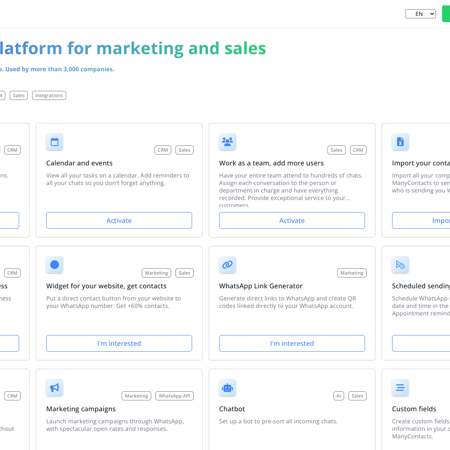Click Custom fields title
Image resolution: width=450 pixels, height=450 pixels.
(414, 409)
